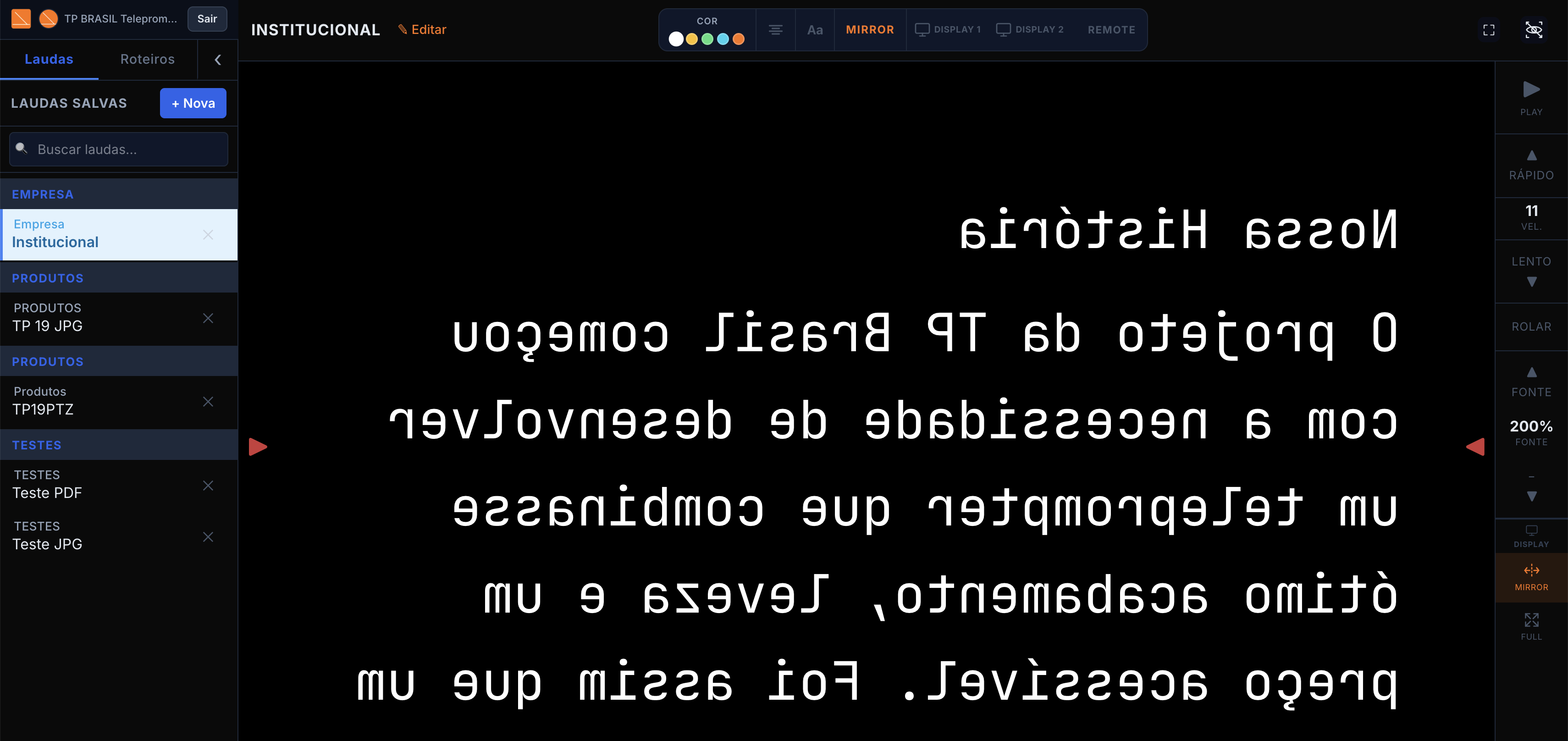Hide controls with the crossed-eye icon
The height and width of the screenshot is (741, 1568).
click(x=1533, y=30)
